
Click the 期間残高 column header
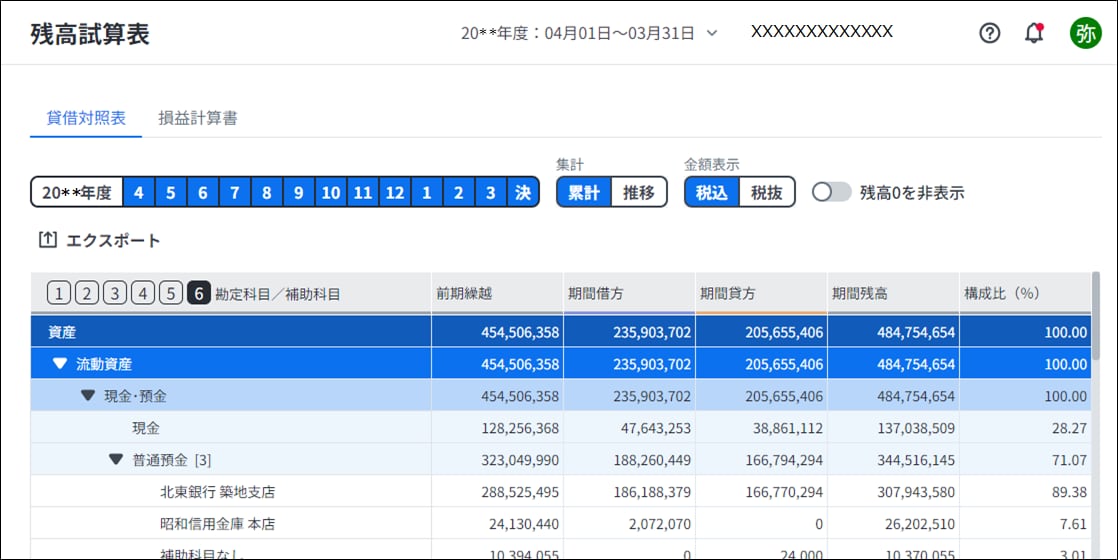pos(893,293)
